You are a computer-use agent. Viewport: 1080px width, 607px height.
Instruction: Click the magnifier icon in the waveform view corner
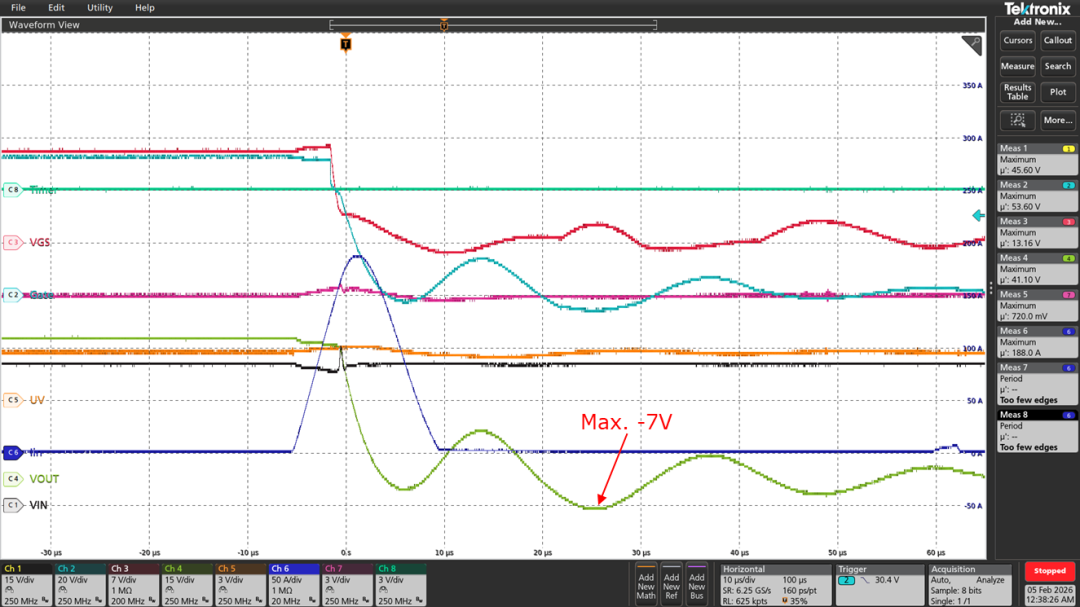coord(972,45)
